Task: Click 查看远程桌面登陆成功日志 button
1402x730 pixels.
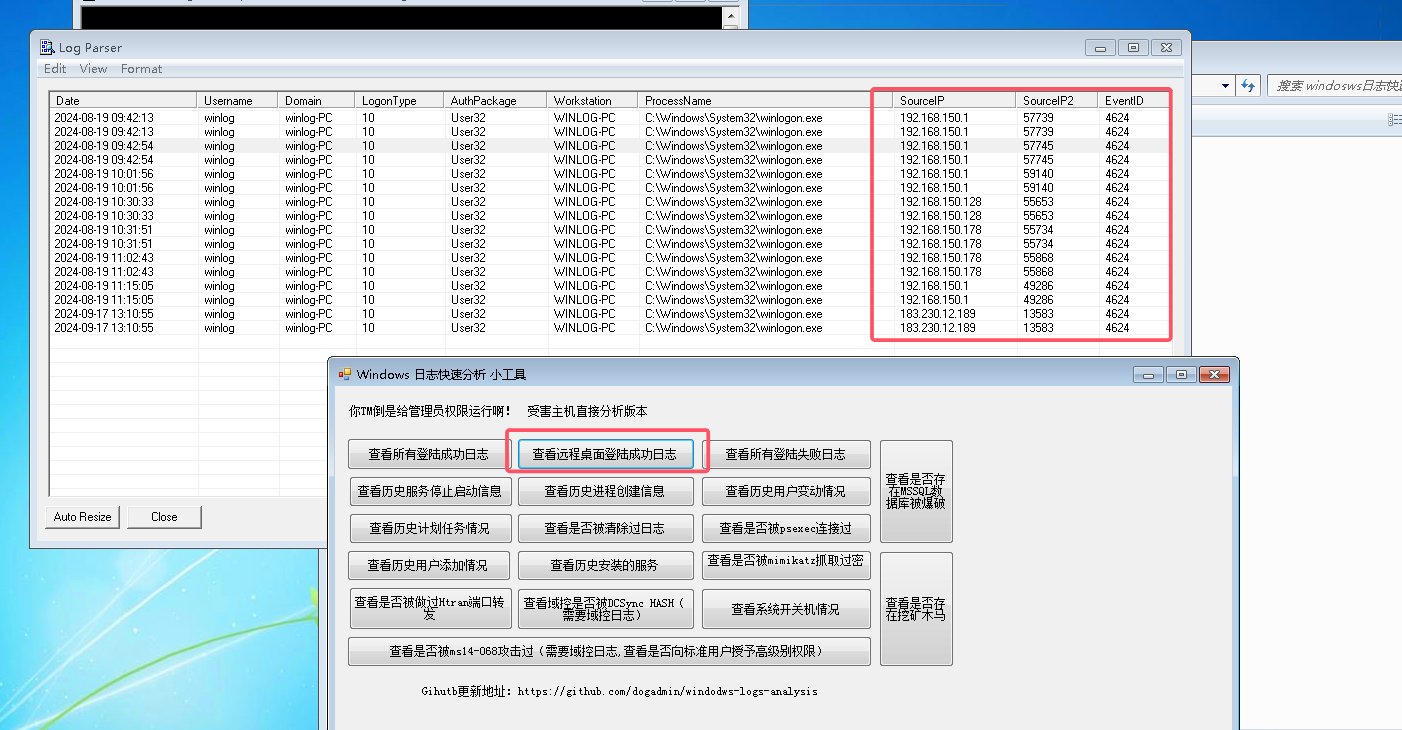Action: click(604, 454)
